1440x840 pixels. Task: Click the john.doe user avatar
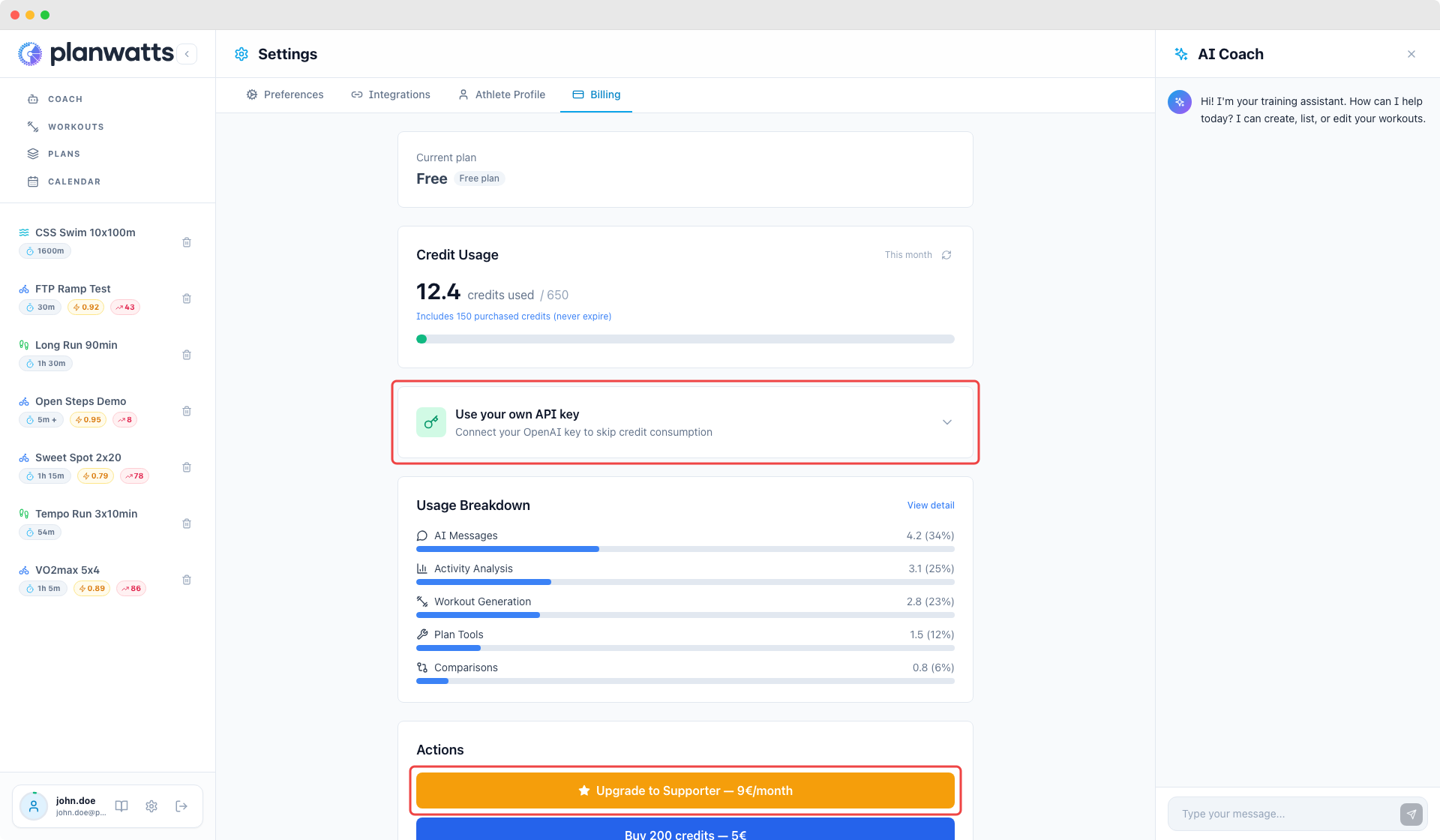coord(34,806)
